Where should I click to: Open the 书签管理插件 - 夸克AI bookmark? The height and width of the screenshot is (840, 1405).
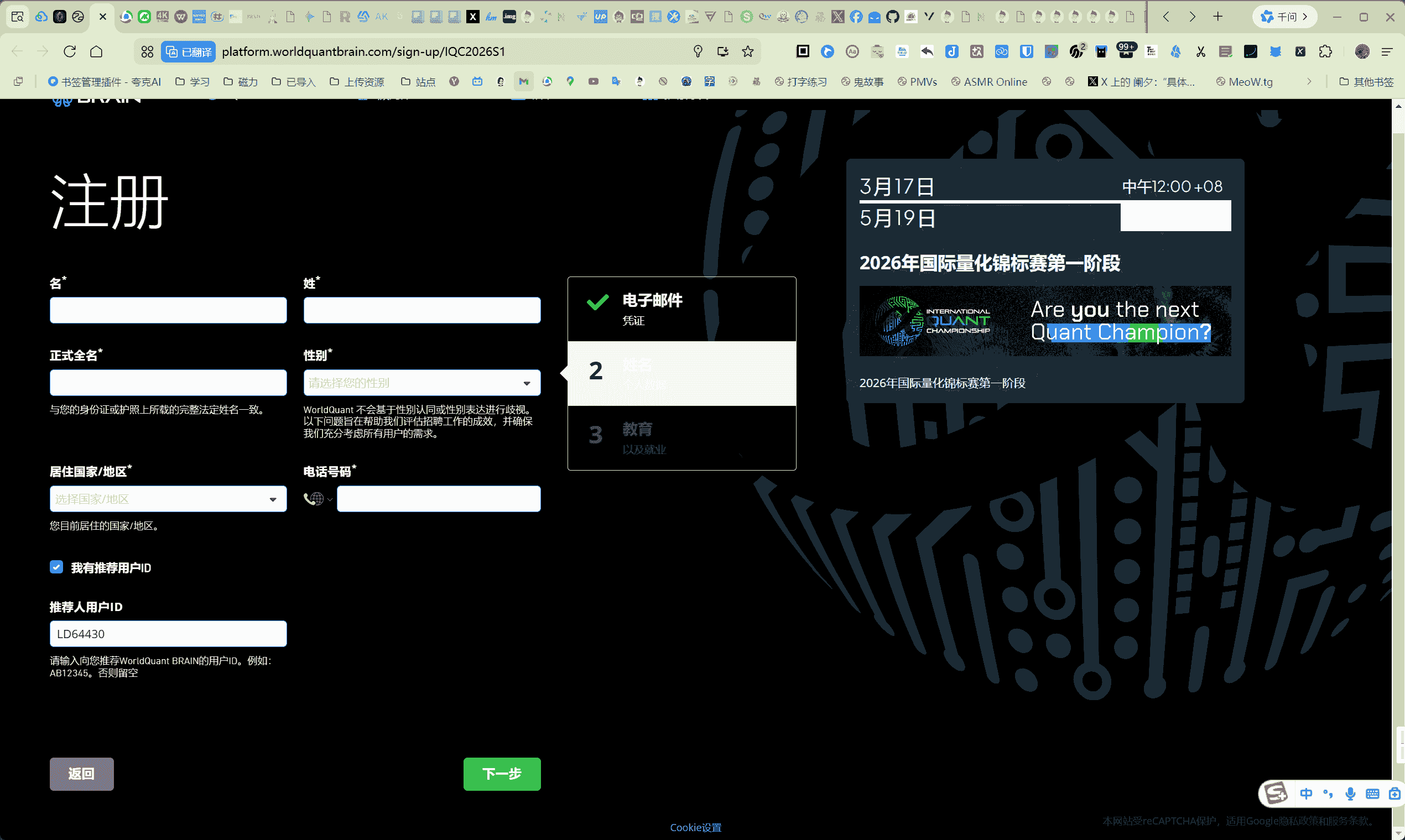coord(105,81)
